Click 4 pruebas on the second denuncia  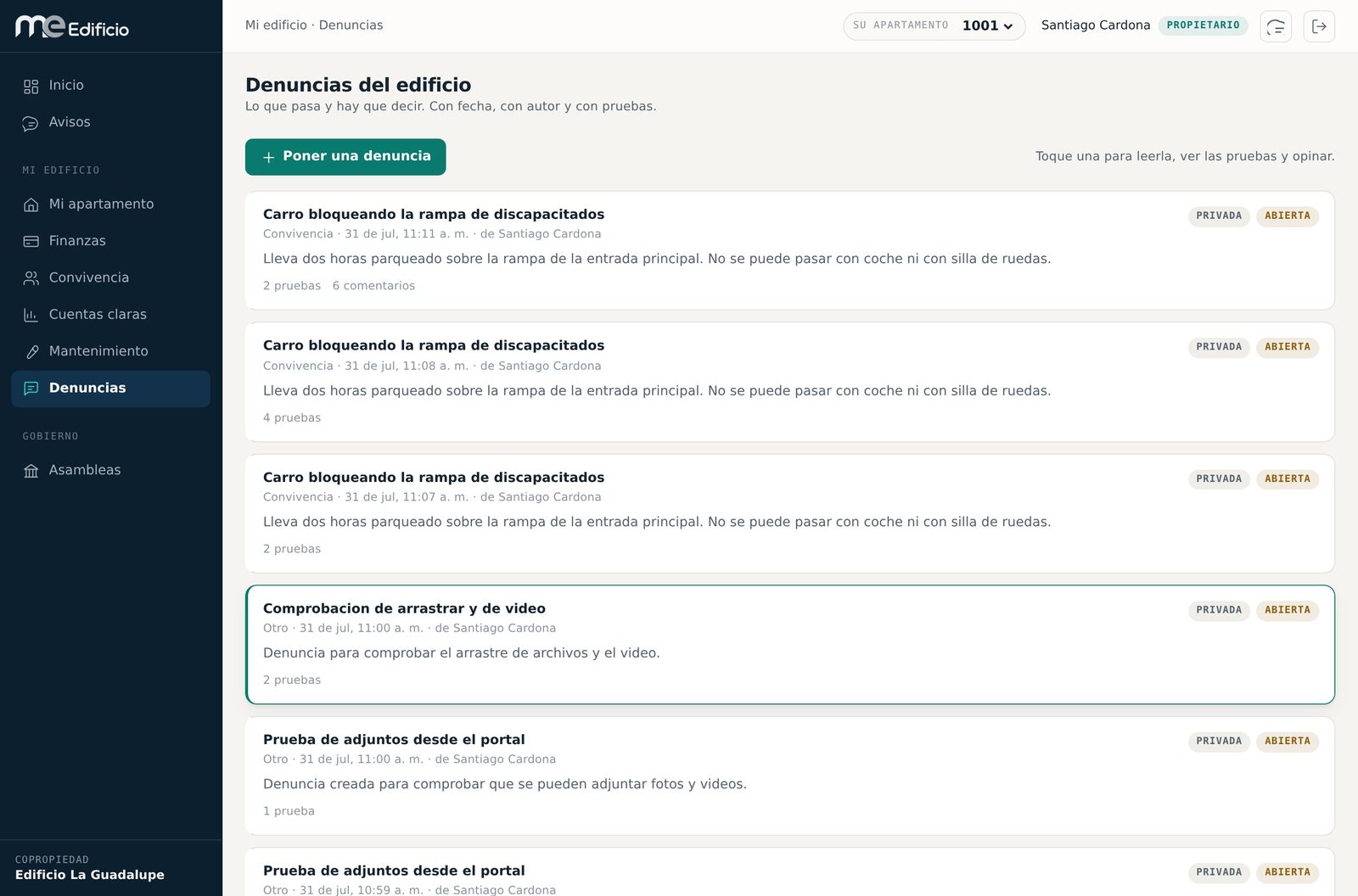coord(292,418)
